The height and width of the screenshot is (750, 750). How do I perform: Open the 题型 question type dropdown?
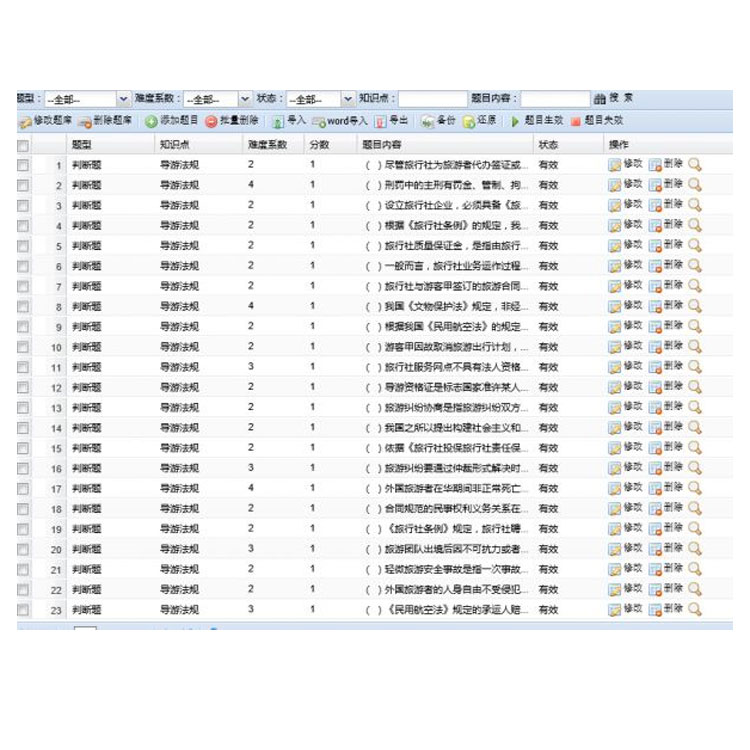pyautogui.click(x=86, y=99)
